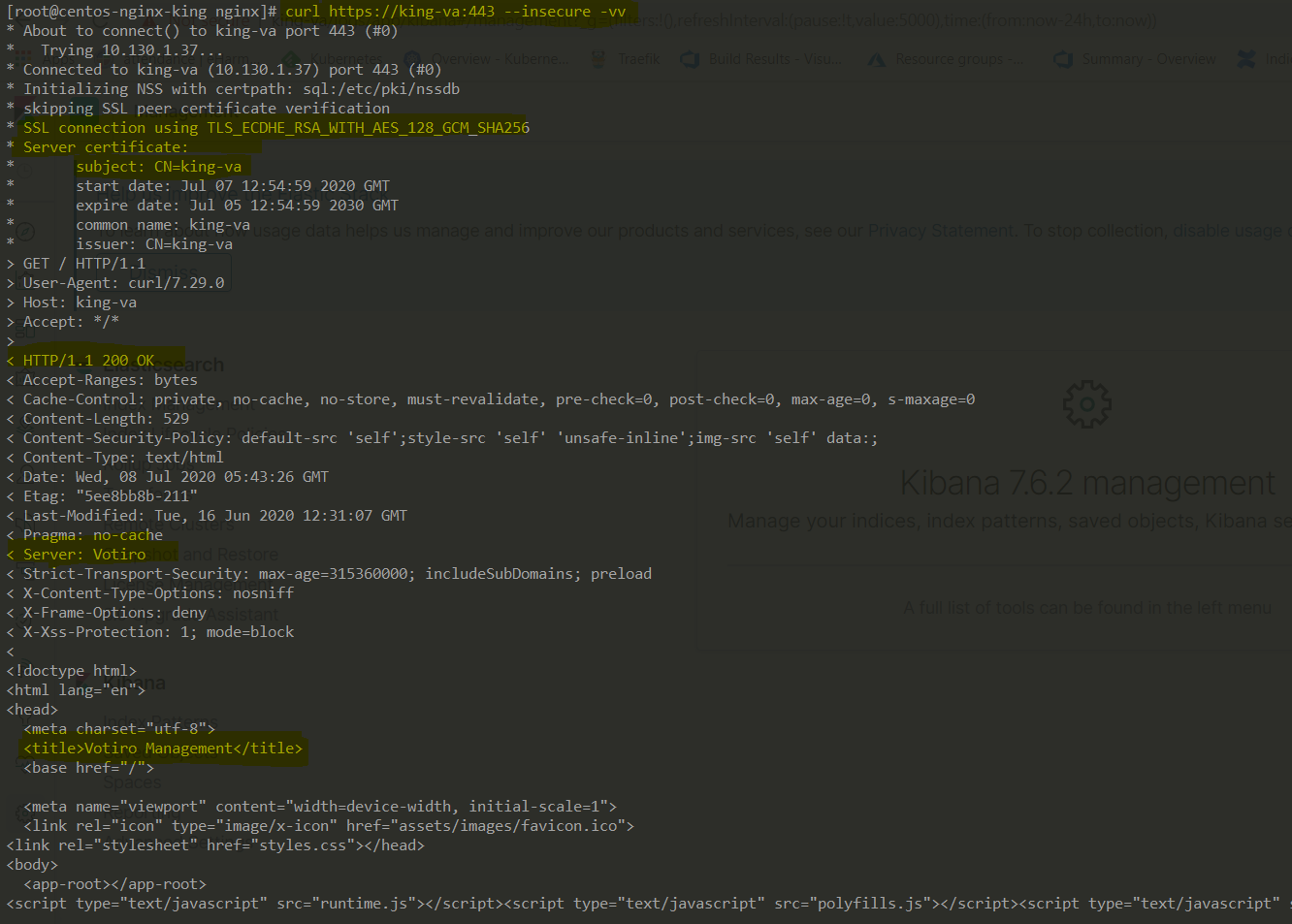
Task: Click the Privacy Statement link in background Kibana page
Action: pyautogui.click(x=941, y=231)
